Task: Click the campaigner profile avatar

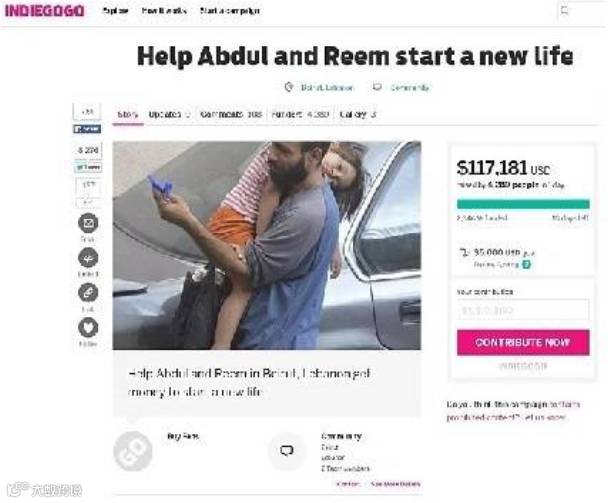Action: click(132, 451)
